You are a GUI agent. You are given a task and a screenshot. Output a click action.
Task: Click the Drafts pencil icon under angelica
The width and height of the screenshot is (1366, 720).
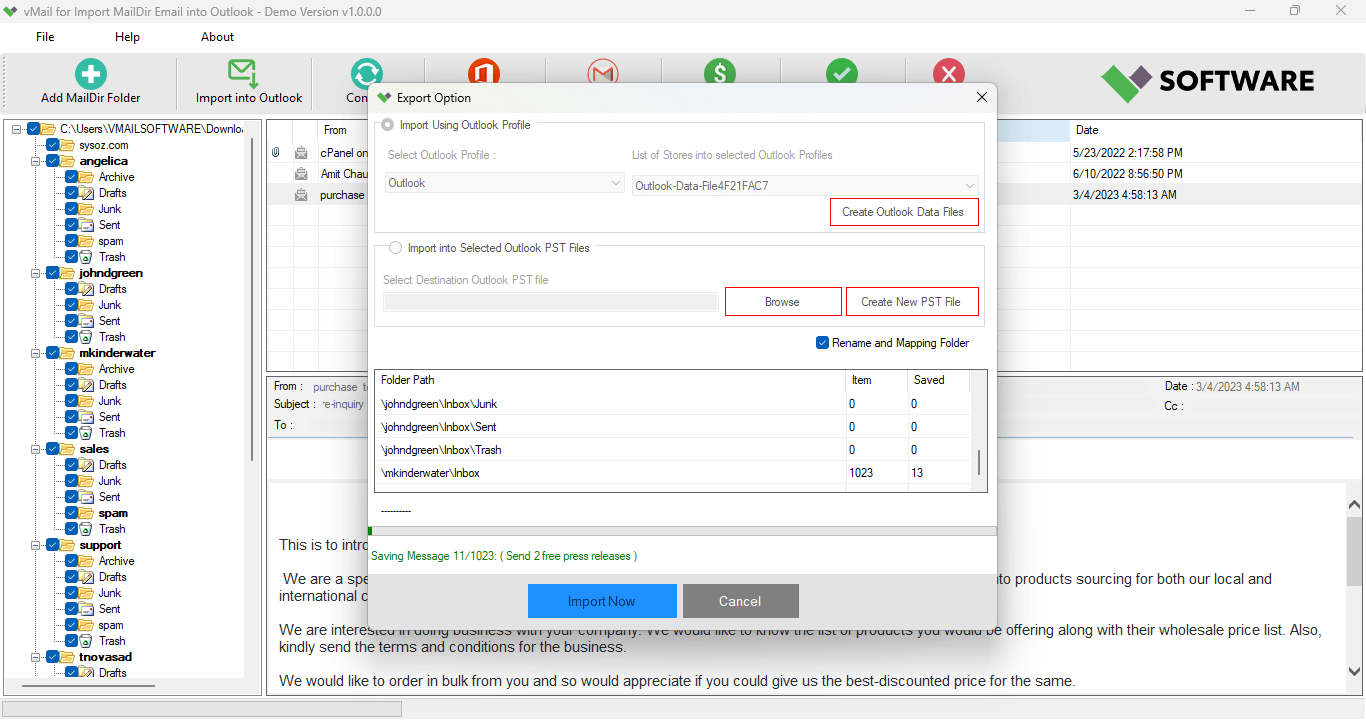(88, 193)
